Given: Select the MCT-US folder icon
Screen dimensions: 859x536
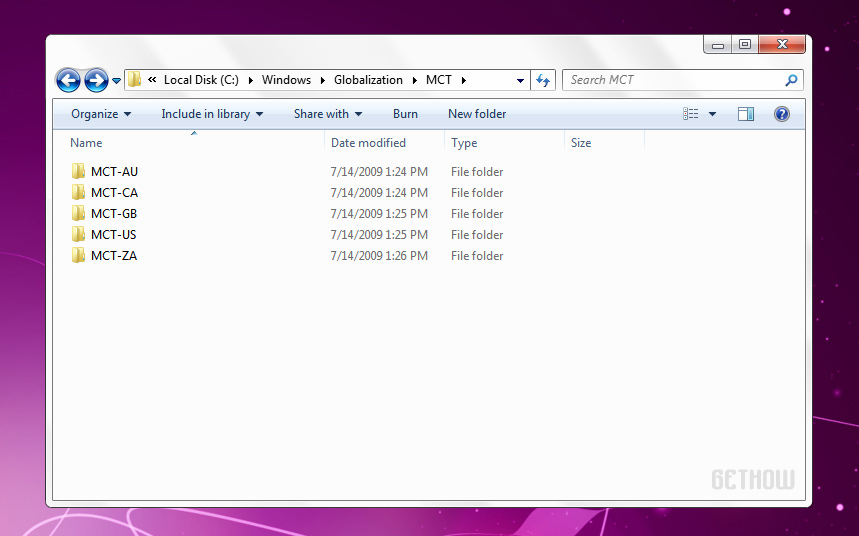Looking at the screenshot, I should 78,235.
